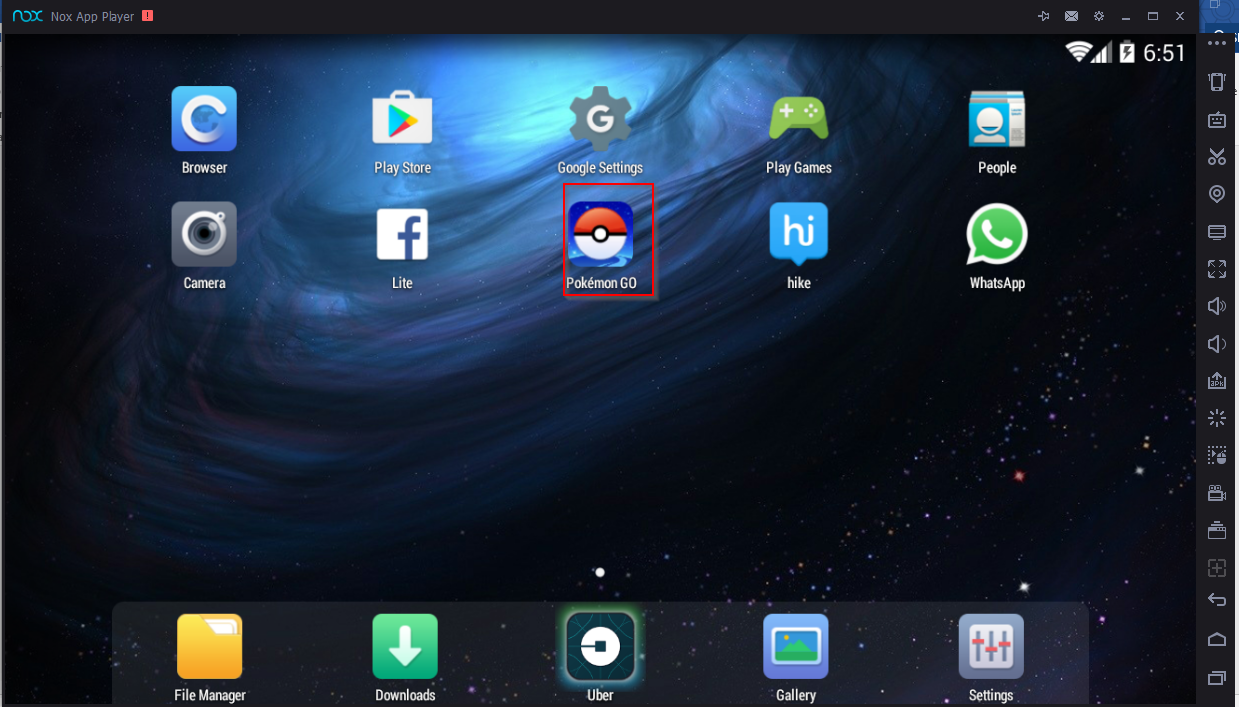Image resolution: width=1239 pixels, height=707 pixels.
Task: Click the volume down sidebar icon
Action: [1217, 344]
